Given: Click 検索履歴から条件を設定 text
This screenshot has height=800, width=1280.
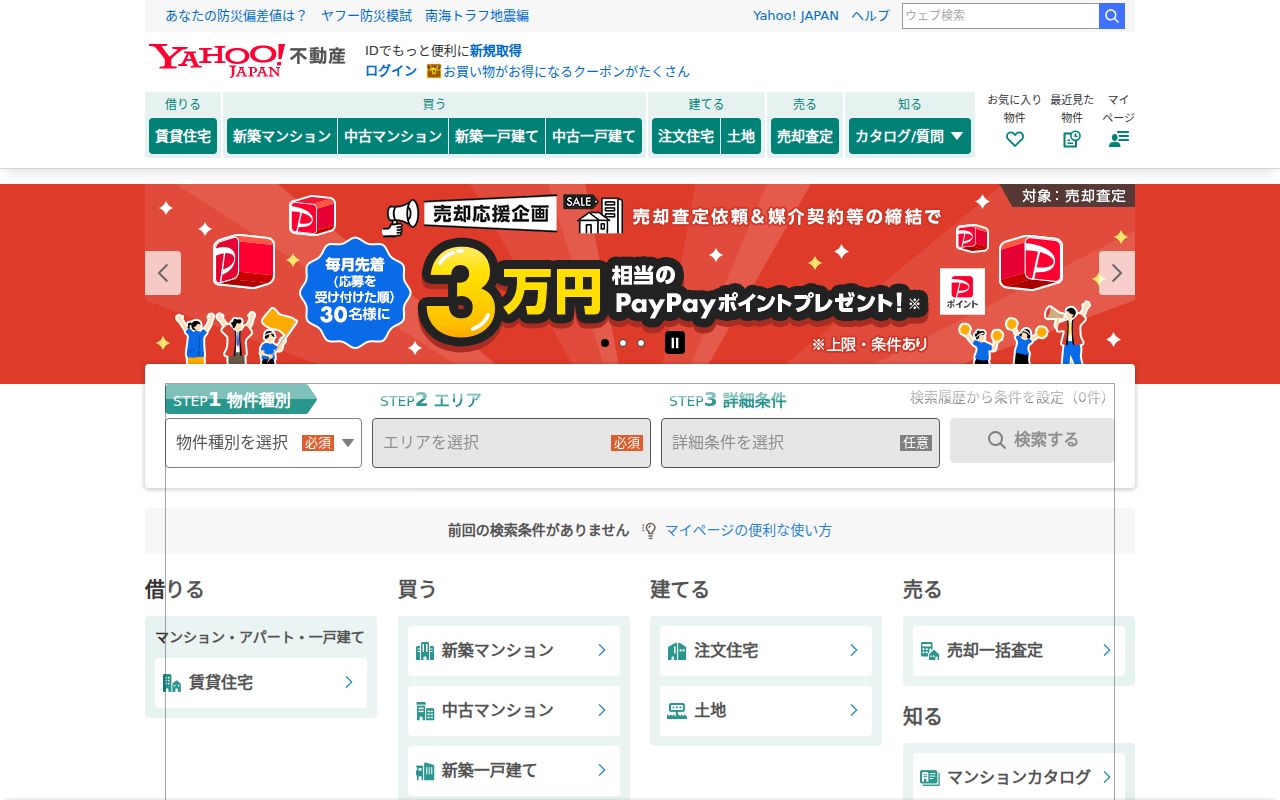Looking at the screenshot, I should 1009,397.
